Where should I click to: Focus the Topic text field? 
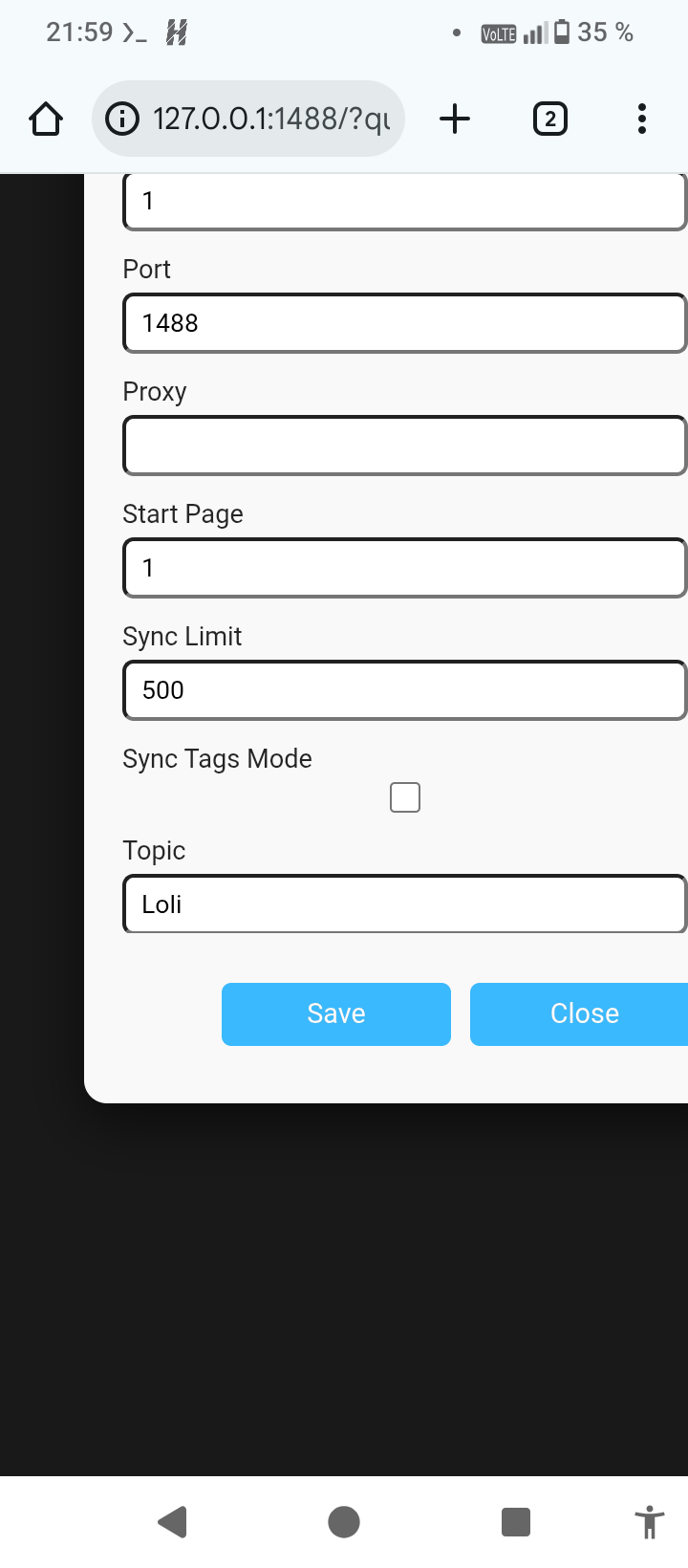coord(405,904)
